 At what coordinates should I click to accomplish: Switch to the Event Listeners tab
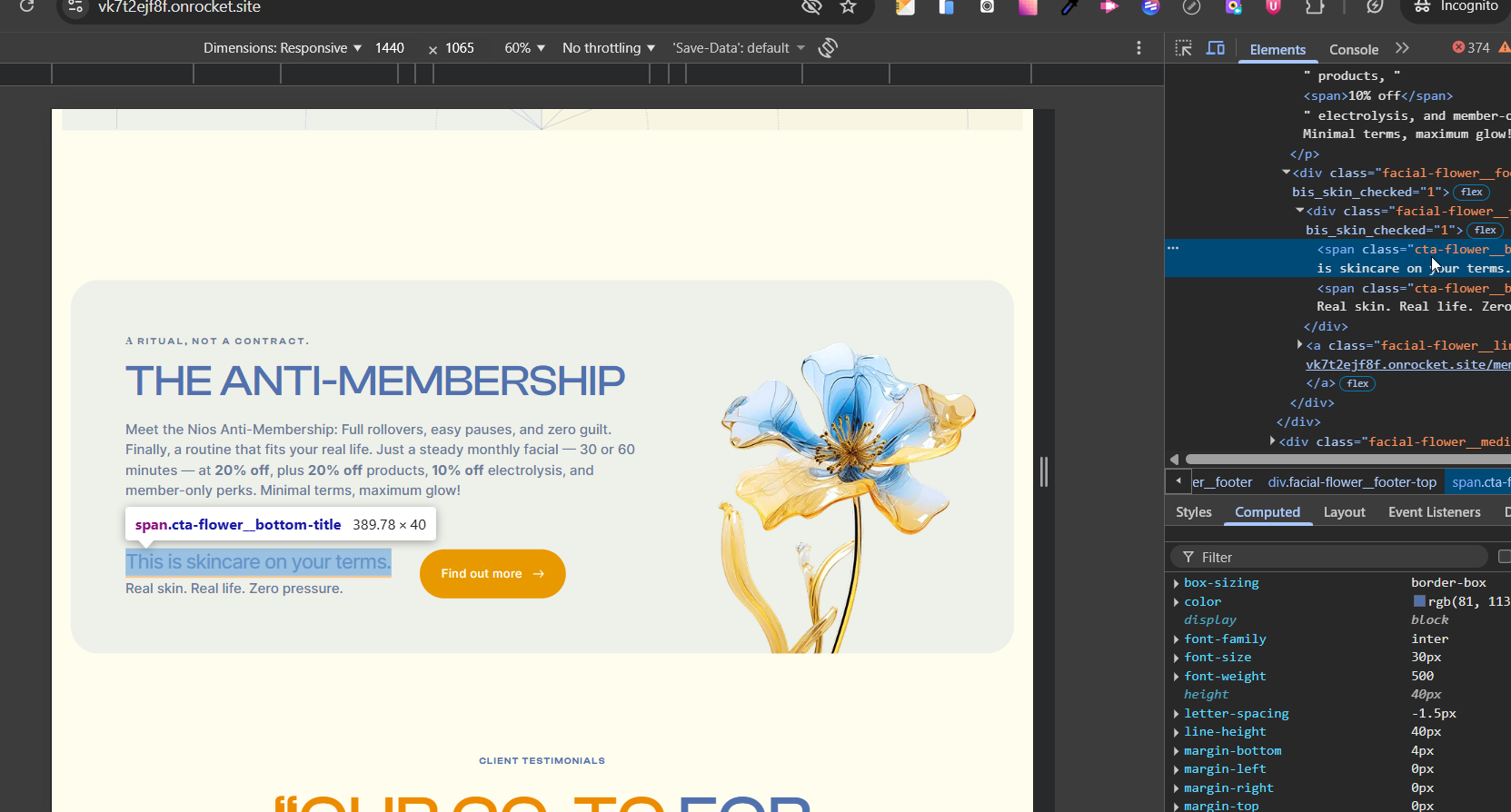coord(1435,512)
